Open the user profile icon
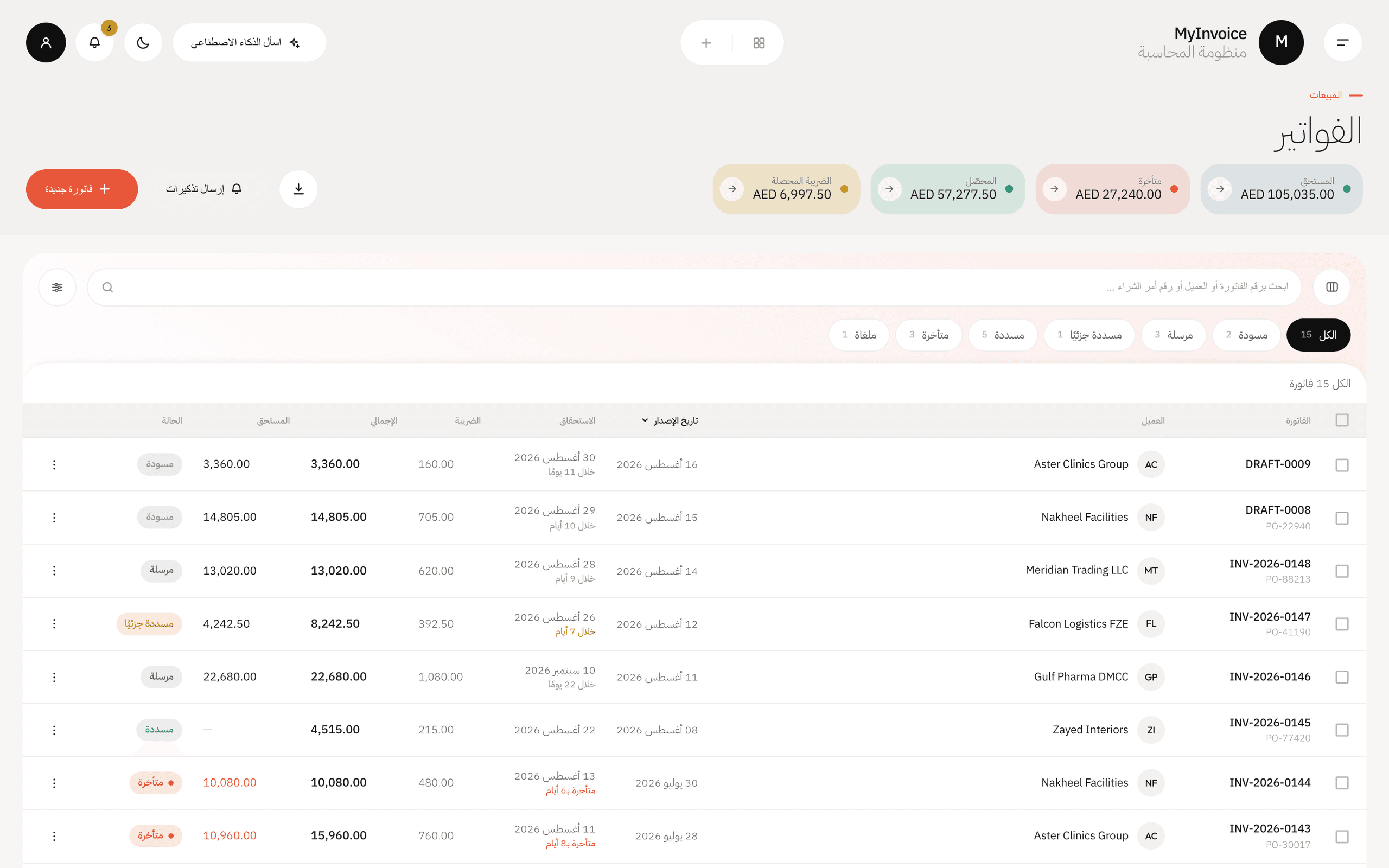Viewport: 1389px width, 868px height. click(x=46, y=42)
